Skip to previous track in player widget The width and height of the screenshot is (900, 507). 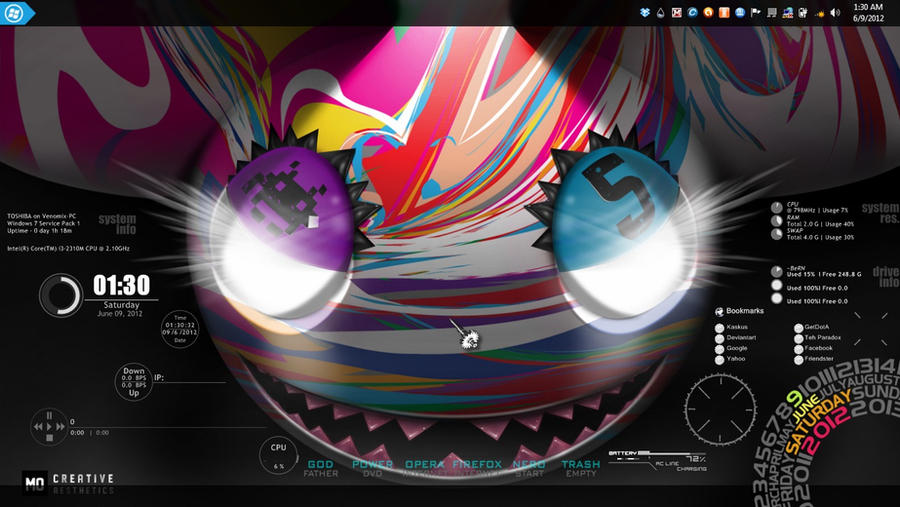(38, 427)
